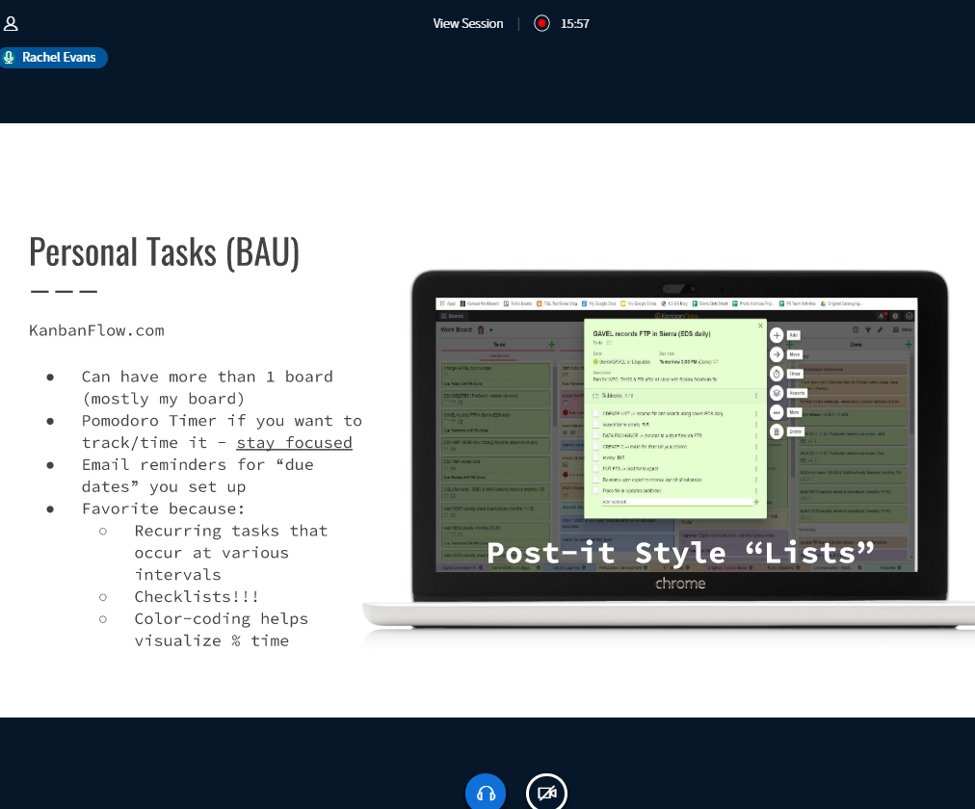975x809 pixels.
Task: Select the Checklists!!! sub-bullet
Action: click(196, 596)
